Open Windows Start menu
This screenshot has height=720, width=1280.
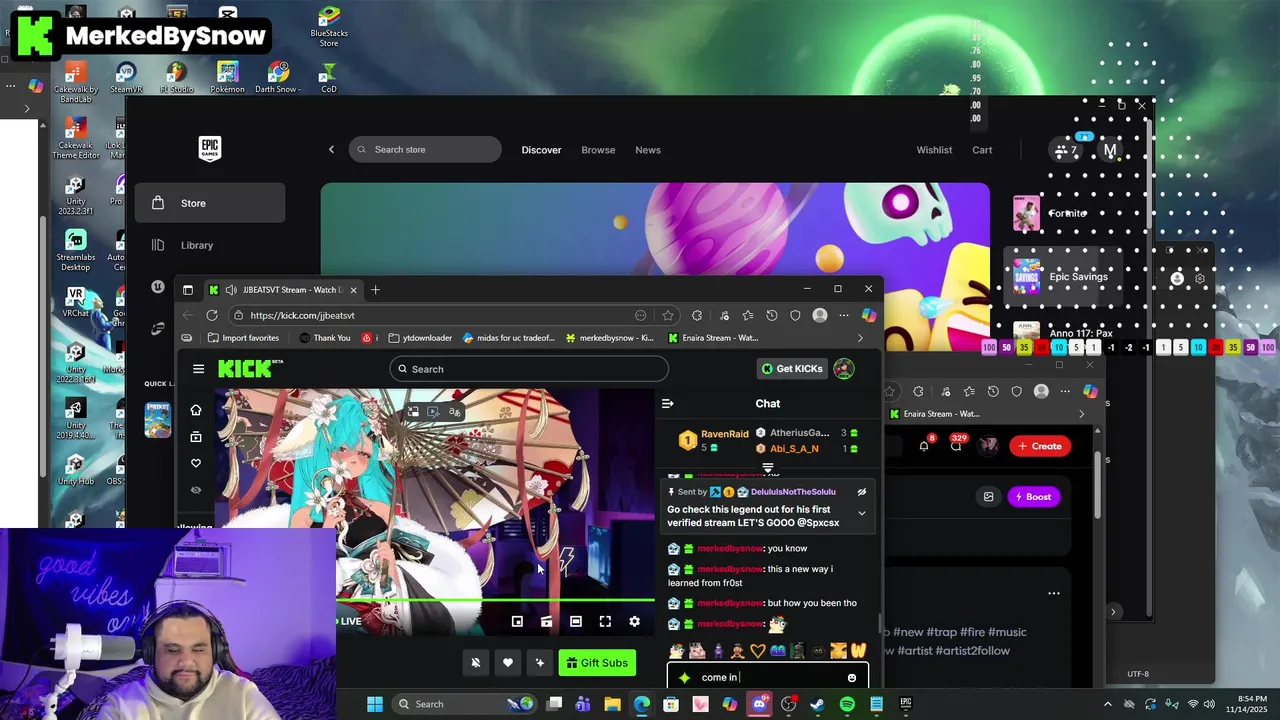pyautogui.click(x=374, y=704)
